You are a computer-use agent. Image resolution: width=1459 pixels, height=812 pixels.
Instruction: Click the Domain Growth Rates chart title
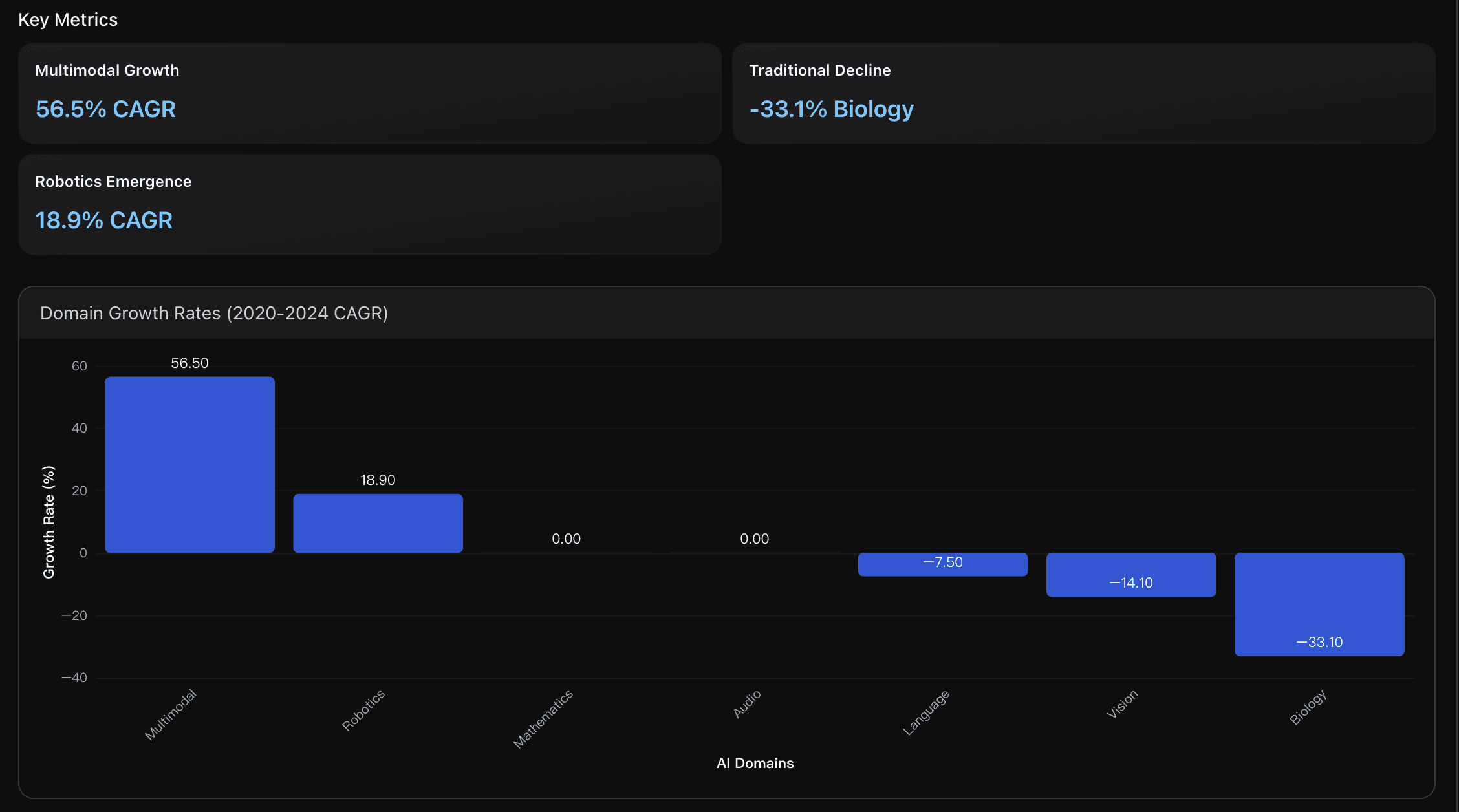point(214,313)
